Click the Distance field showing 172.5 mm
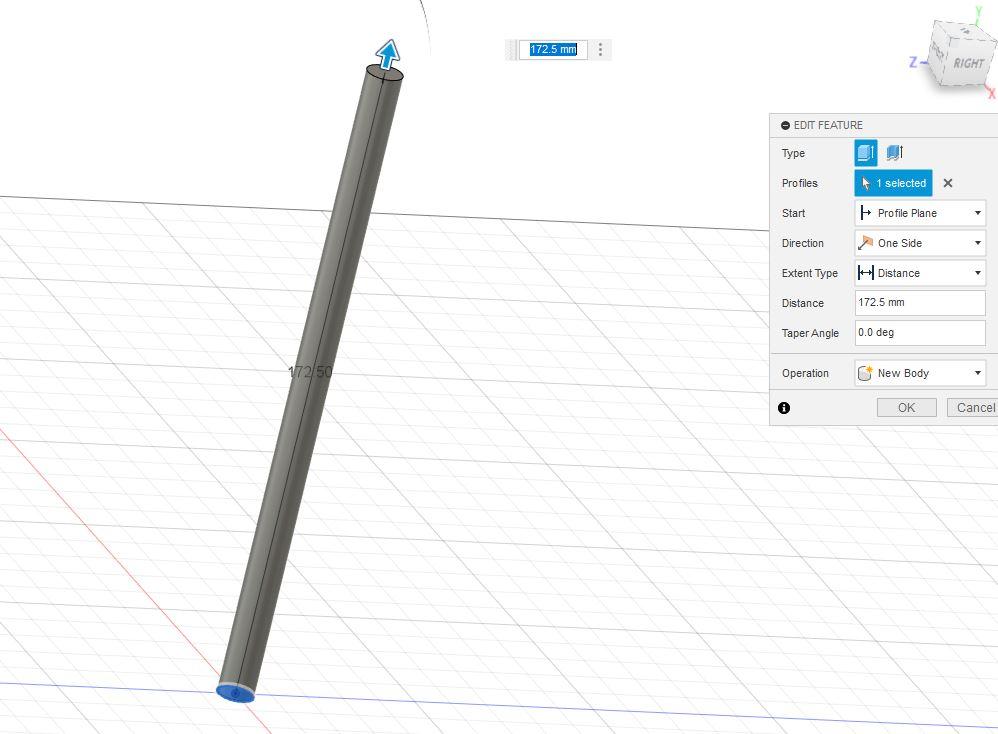Viewport: 998px width, 734px height. pos(920,303)
